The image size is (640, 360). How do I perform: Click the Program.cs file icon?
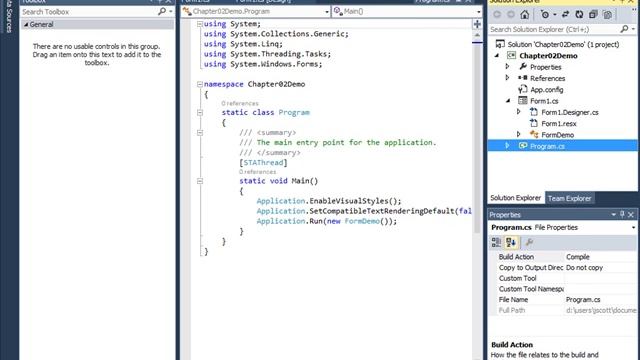(523, 146)
